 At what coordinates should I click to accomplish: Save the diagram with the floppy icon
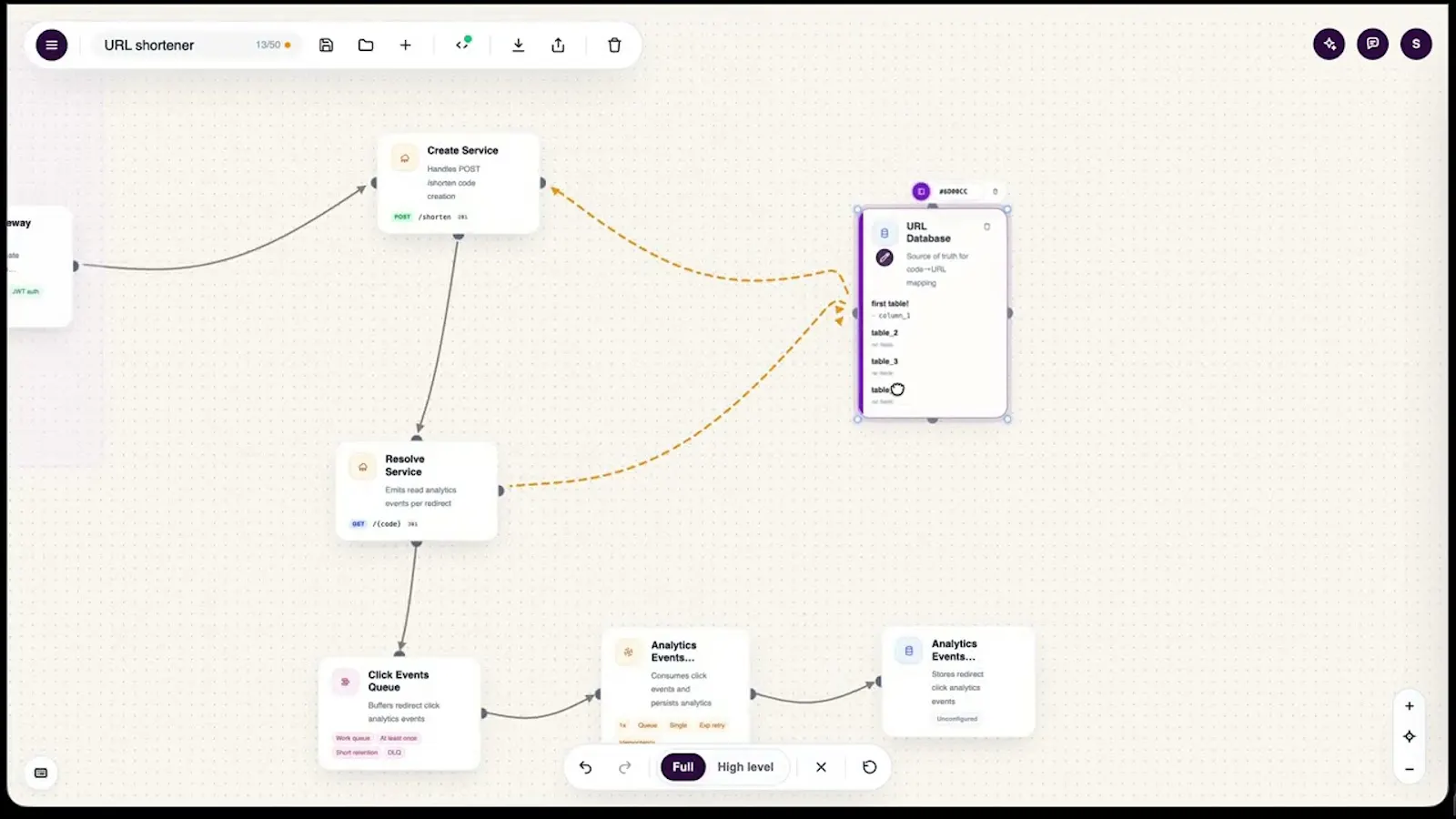pyautogui.click(x=326, y=45)
